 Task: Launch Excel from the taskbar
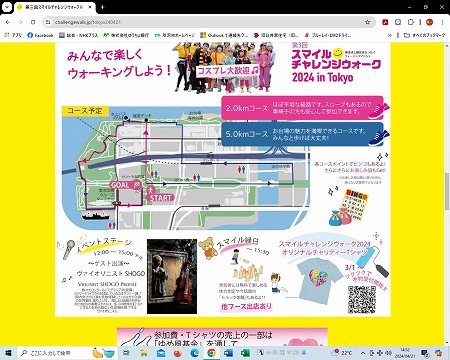click(x=245, y=353)
